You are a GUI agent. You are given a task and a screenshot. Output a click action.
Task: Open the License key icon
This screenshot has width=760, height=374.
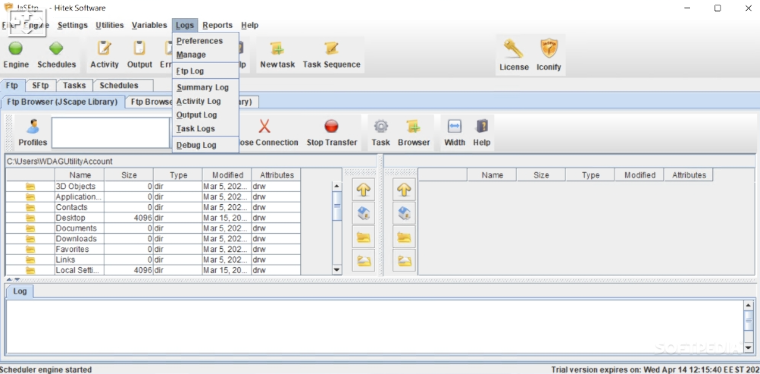pos(513,48)
